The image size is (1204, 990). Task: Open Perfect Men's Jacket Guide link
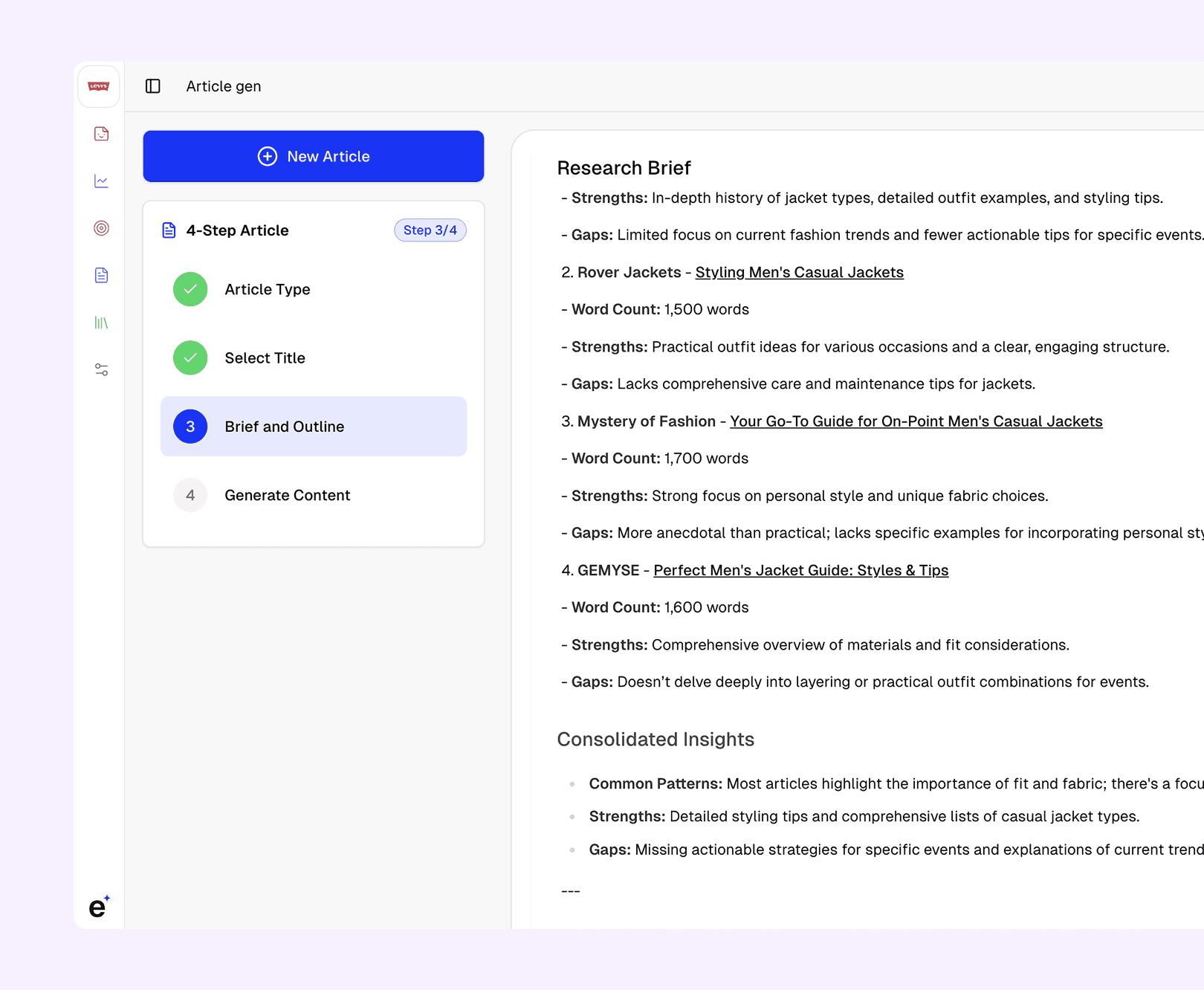801,570
